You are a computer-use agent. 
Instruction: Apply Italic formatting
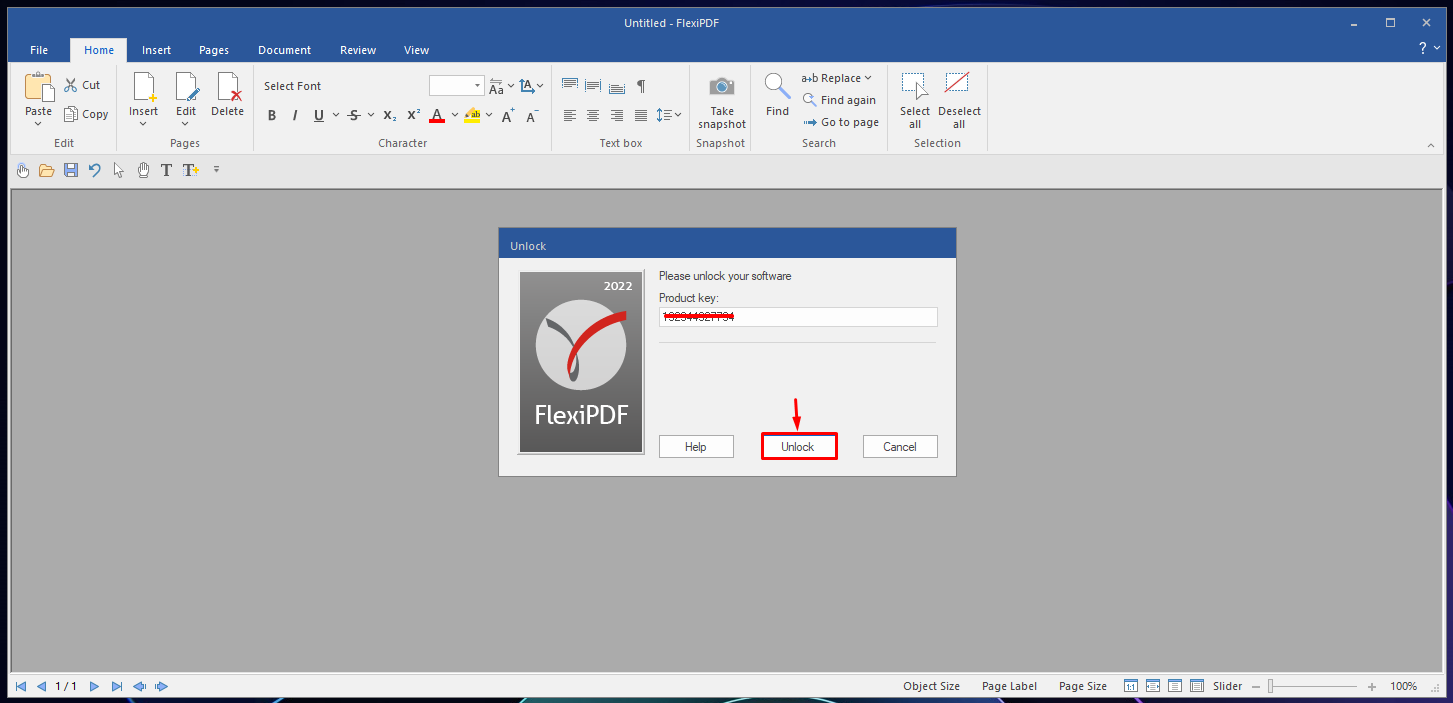point(295,116)
